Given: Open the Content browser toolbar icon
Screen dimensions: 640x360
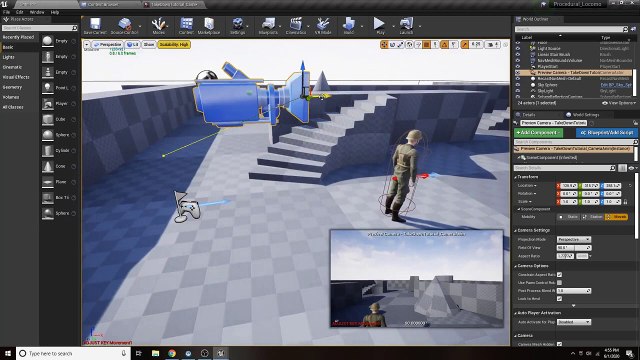Looking at the screenshot, I should coord(186,26).
